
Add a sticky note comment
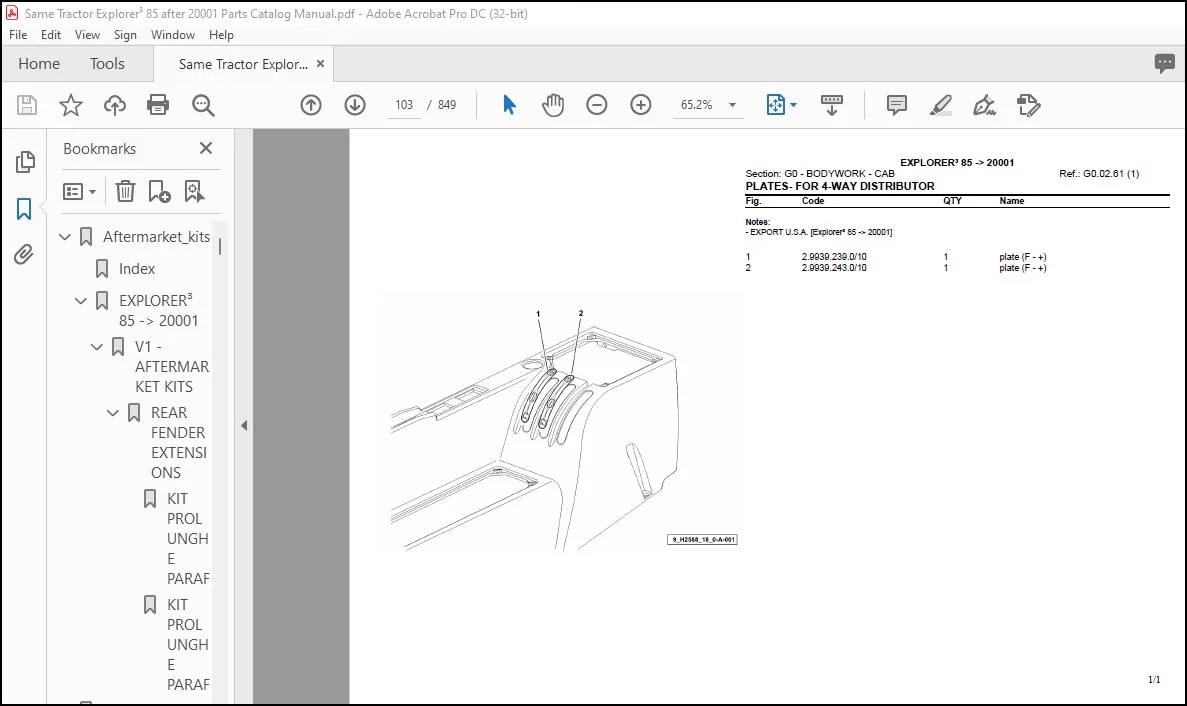[896, 105]
